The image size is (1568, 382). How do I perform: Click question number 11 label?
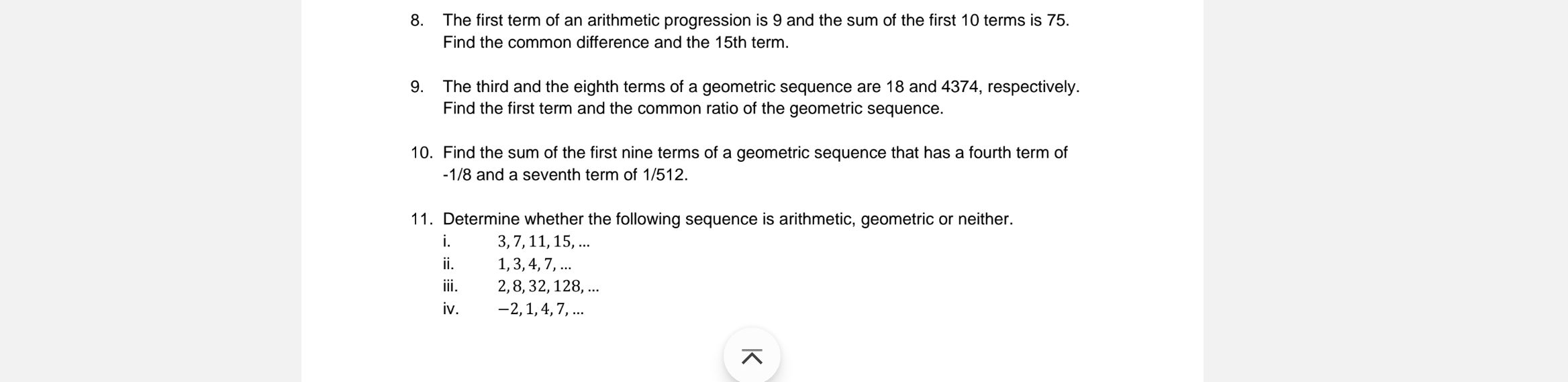(421, 220)
